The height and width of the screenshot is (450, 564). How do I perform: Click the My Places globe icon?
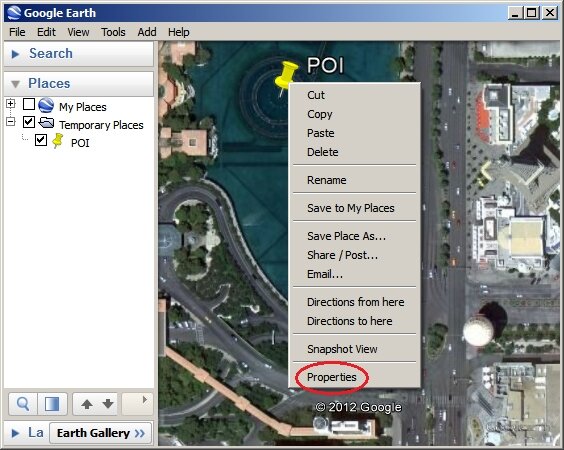point(46,105)
